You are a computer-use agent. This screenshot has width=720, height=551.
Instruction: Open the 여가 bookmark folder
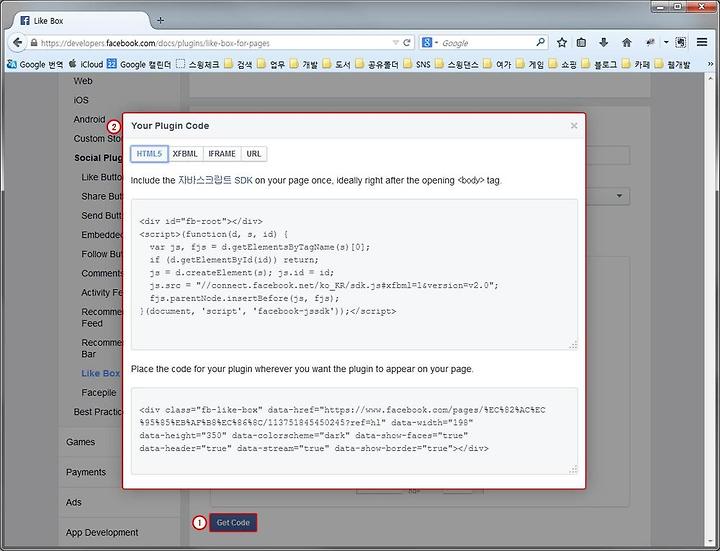point(497,64)
